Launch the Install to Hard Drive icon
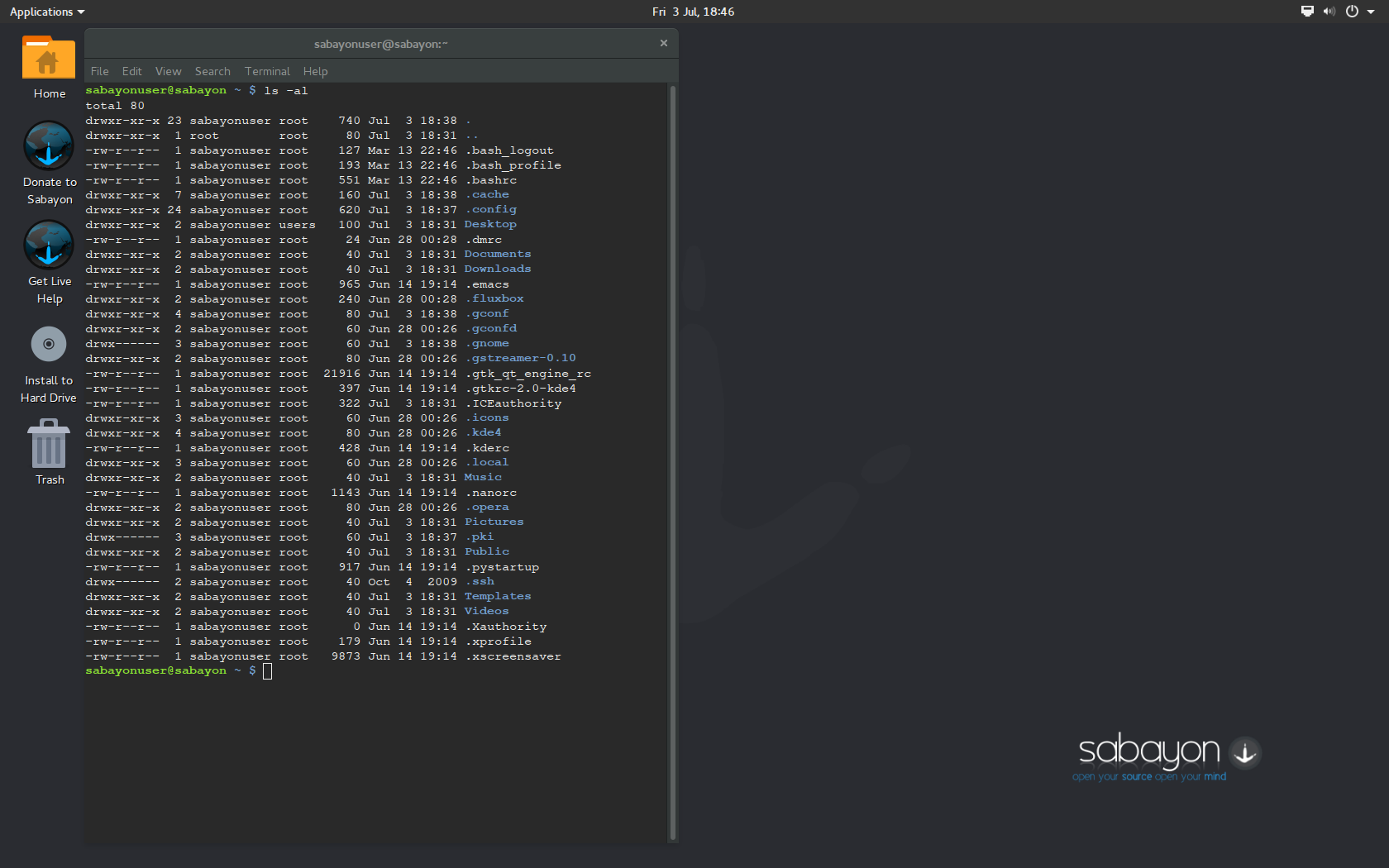Screen dimensions: 1389x868 pyautogui.click(x=49, y=364)
